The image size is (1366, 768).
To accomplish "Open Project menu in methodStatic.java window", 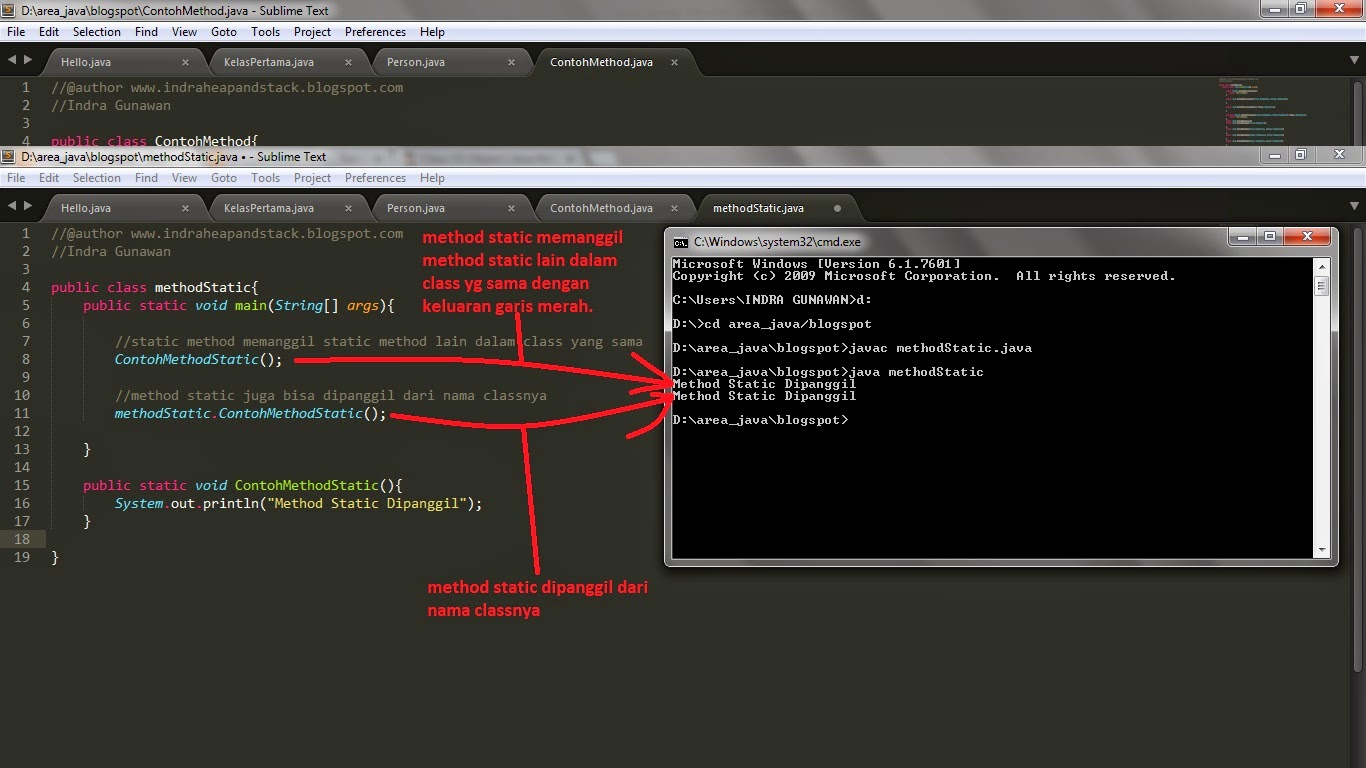I will [312, 178].
